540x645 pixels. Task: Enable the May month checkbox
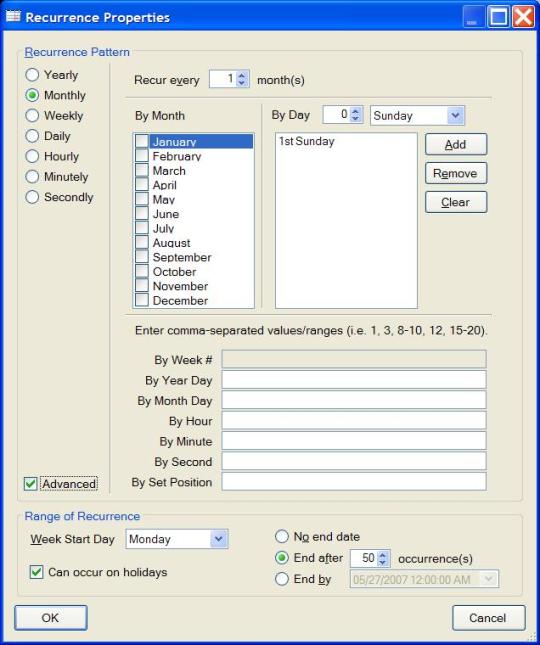[x=142, y=199]
